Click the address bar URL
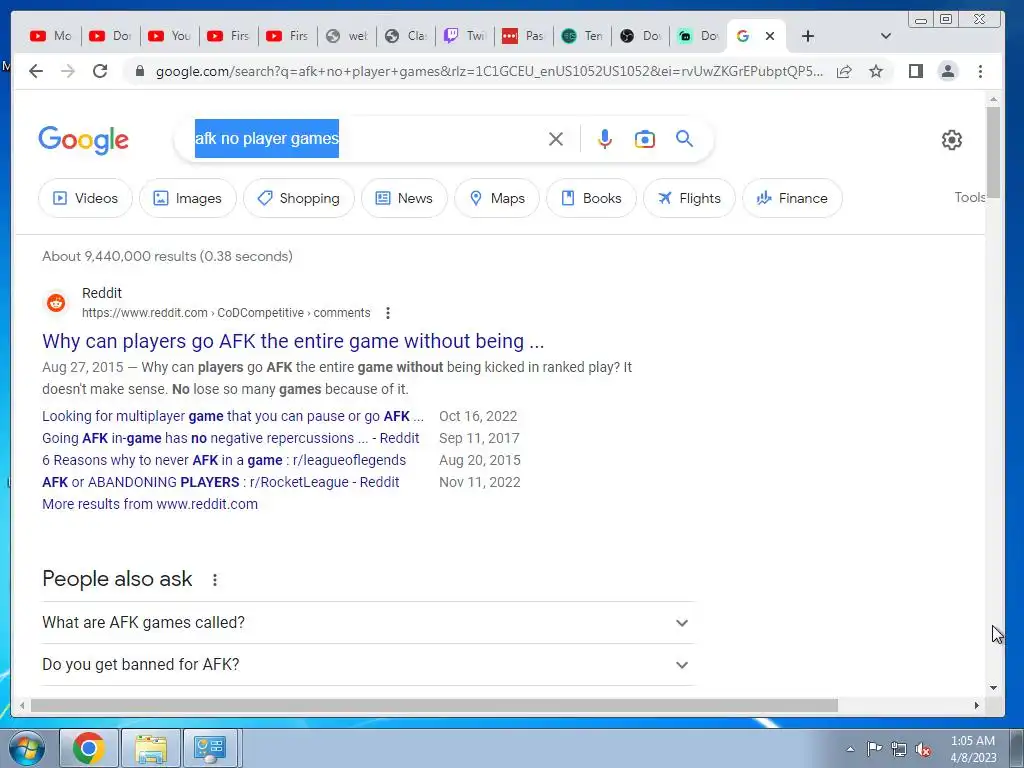The width and height of the screenshot is (1024, 768). pyautogui.click(x=489, y=71)
